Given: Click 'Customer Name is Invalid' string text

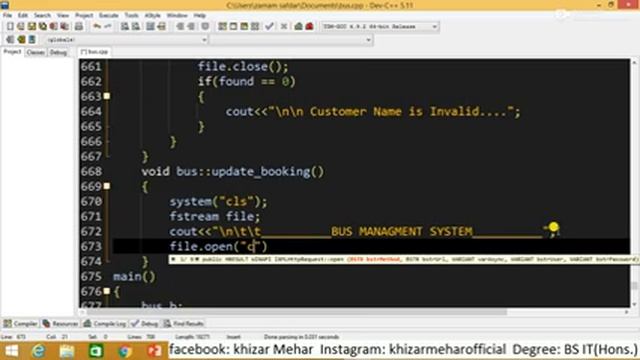Looking at the screenshot, I should [395, 111].
